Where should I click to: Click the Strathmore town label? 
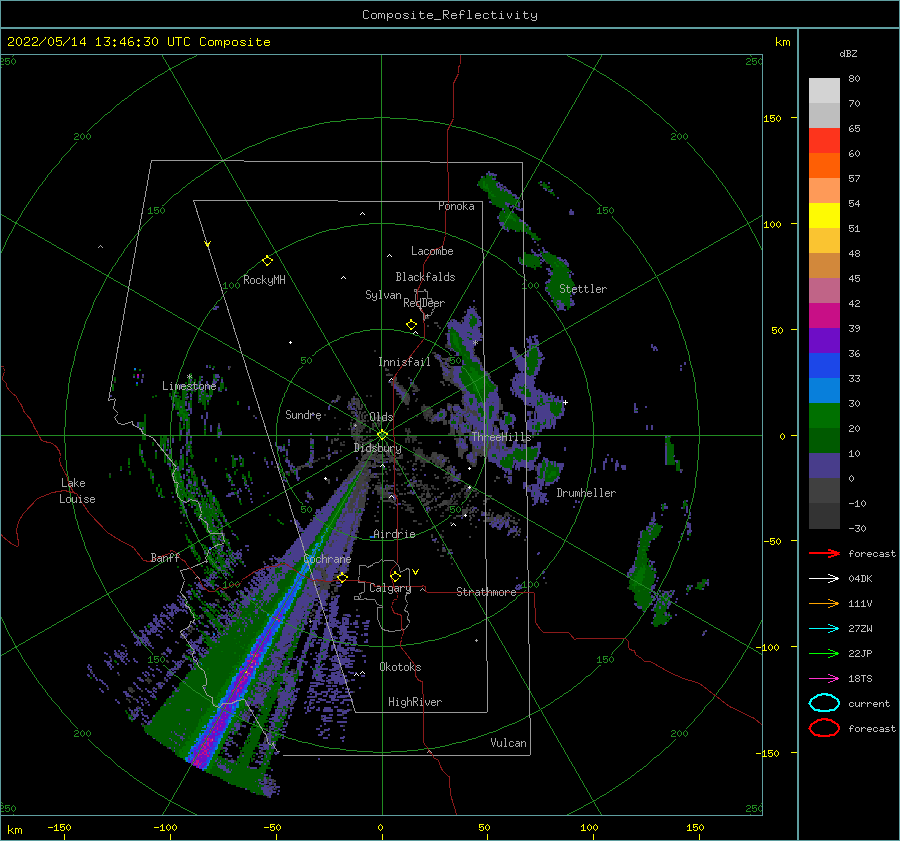[x=486, y=592]
